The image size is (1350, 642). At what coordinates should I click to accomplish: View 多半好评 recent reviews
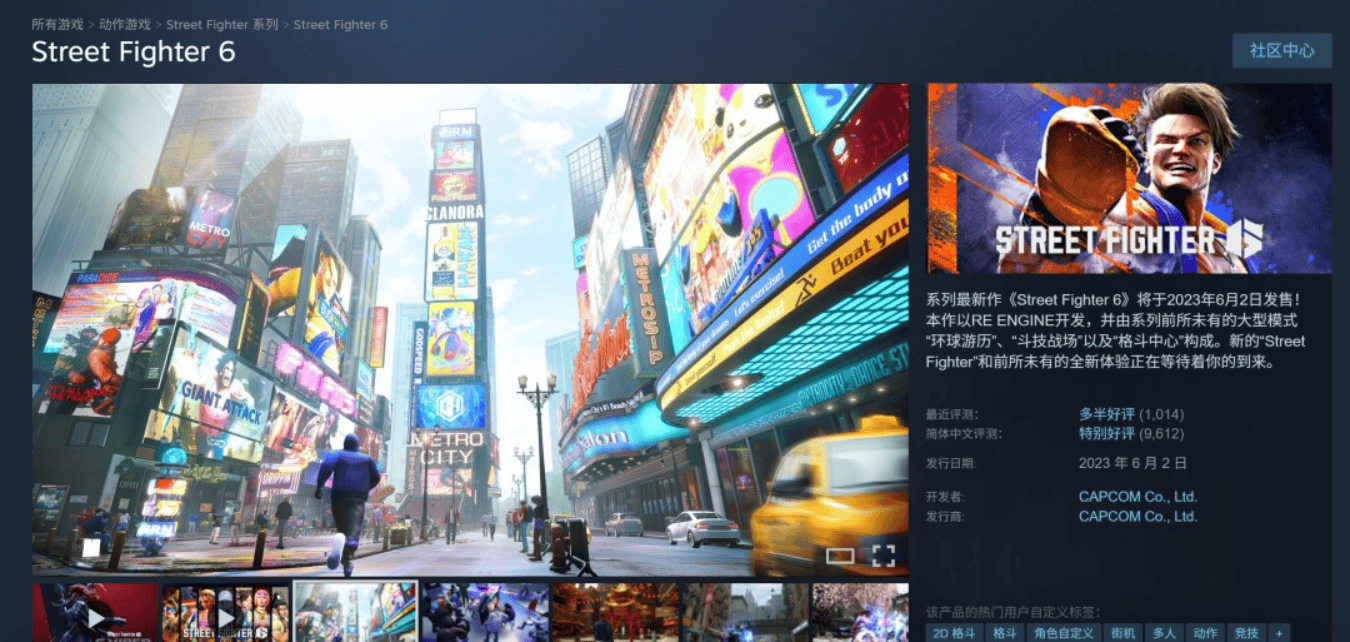tap(1106, 414)
